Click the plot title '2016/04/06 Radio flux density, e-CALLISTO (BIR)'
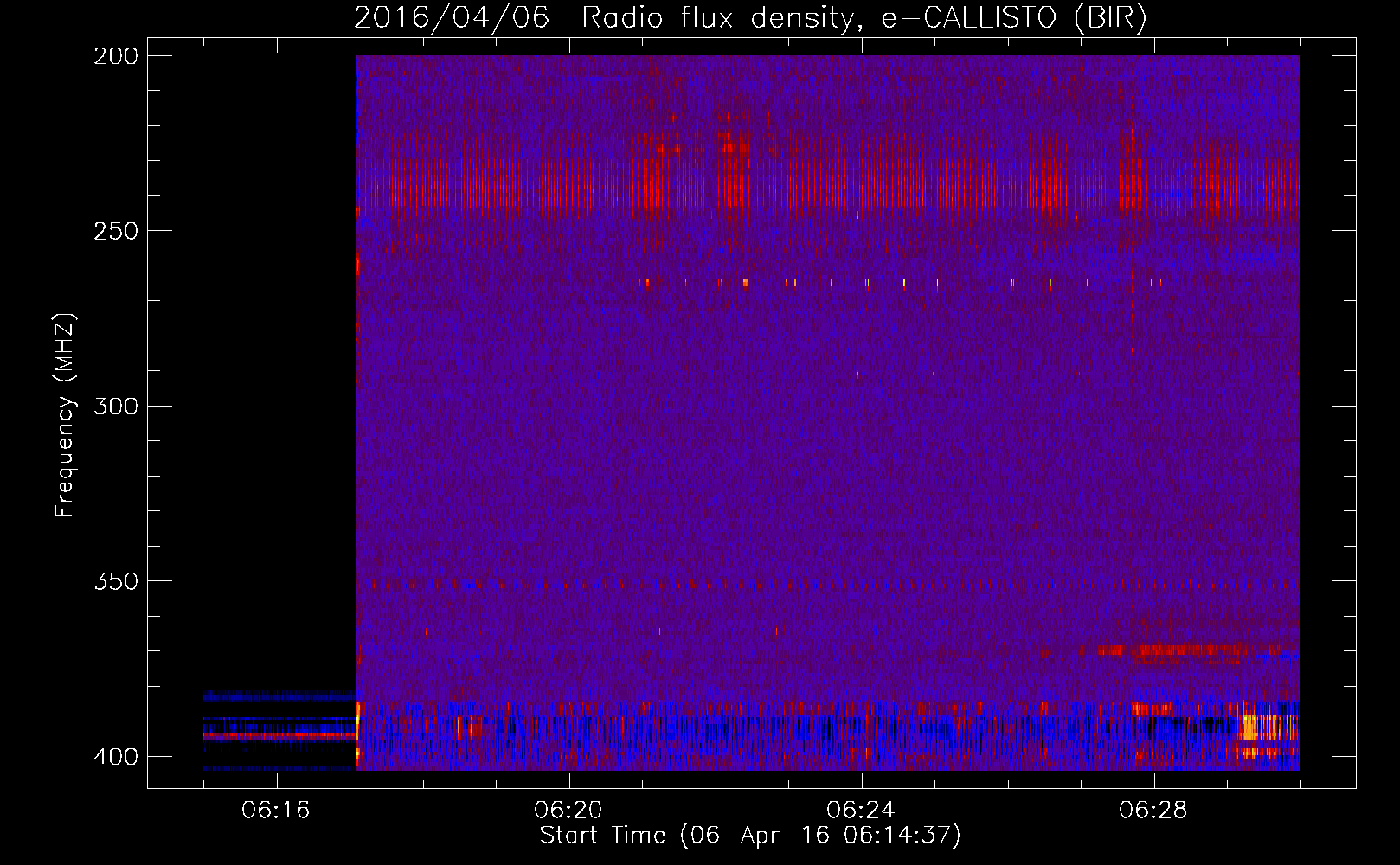Screen dimensions: 1400x865 (x=750, y=17)
